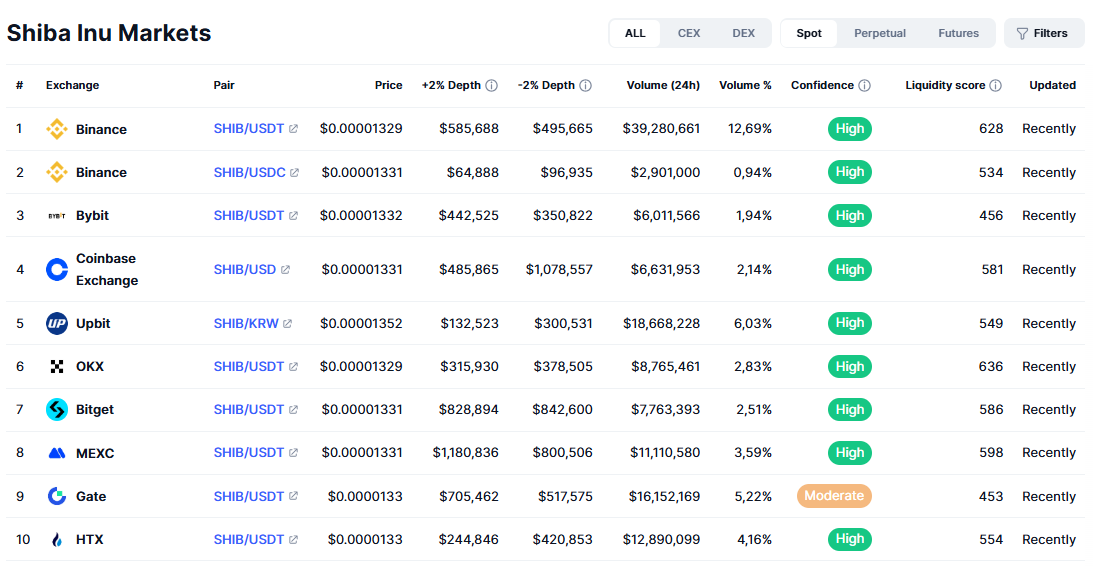The width and height of the screenshot is (1097, 567).
Task: Open the Filters button
Action: pos(1043,34)
